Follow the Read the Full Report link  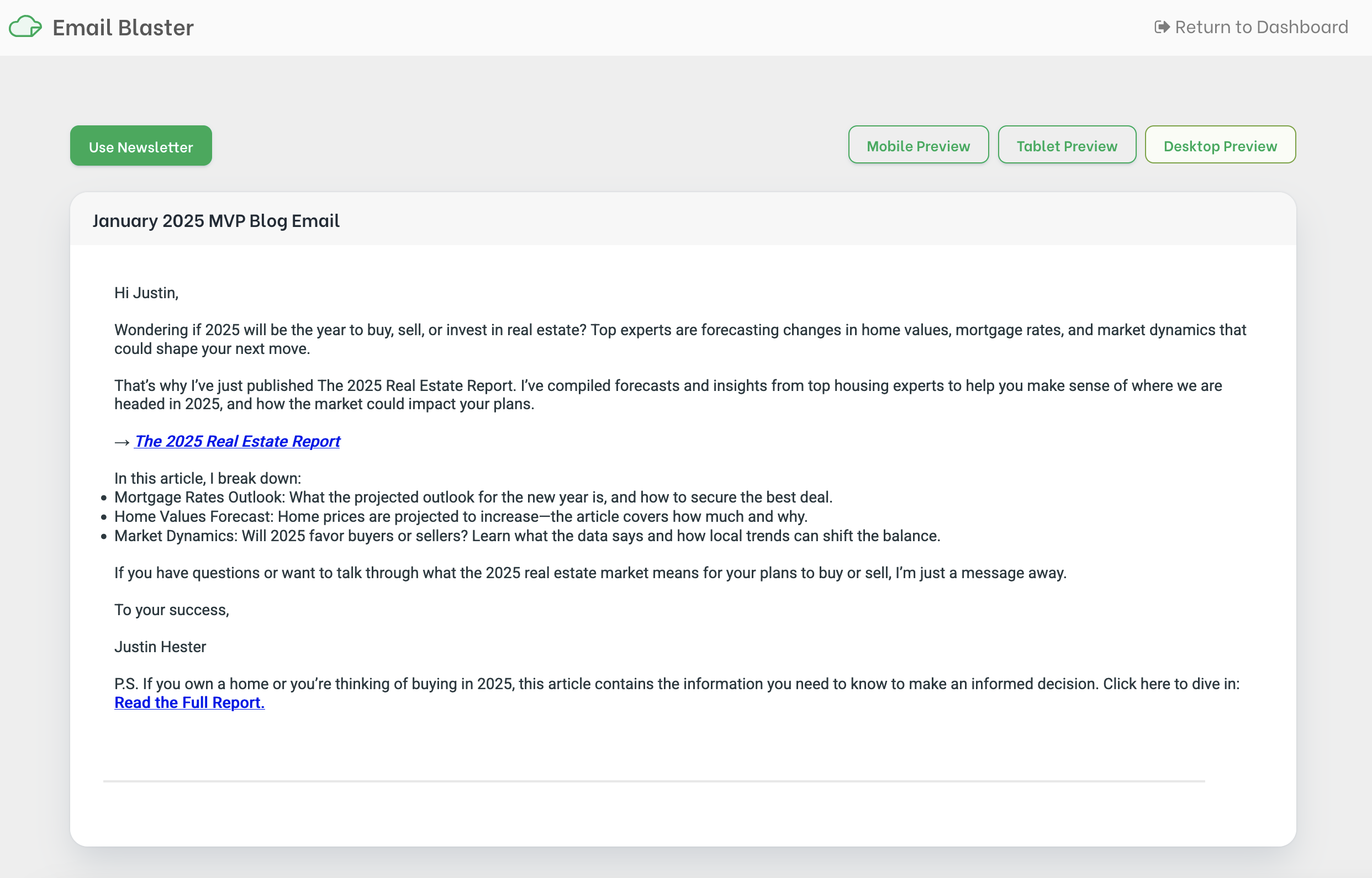pos(189,702)
